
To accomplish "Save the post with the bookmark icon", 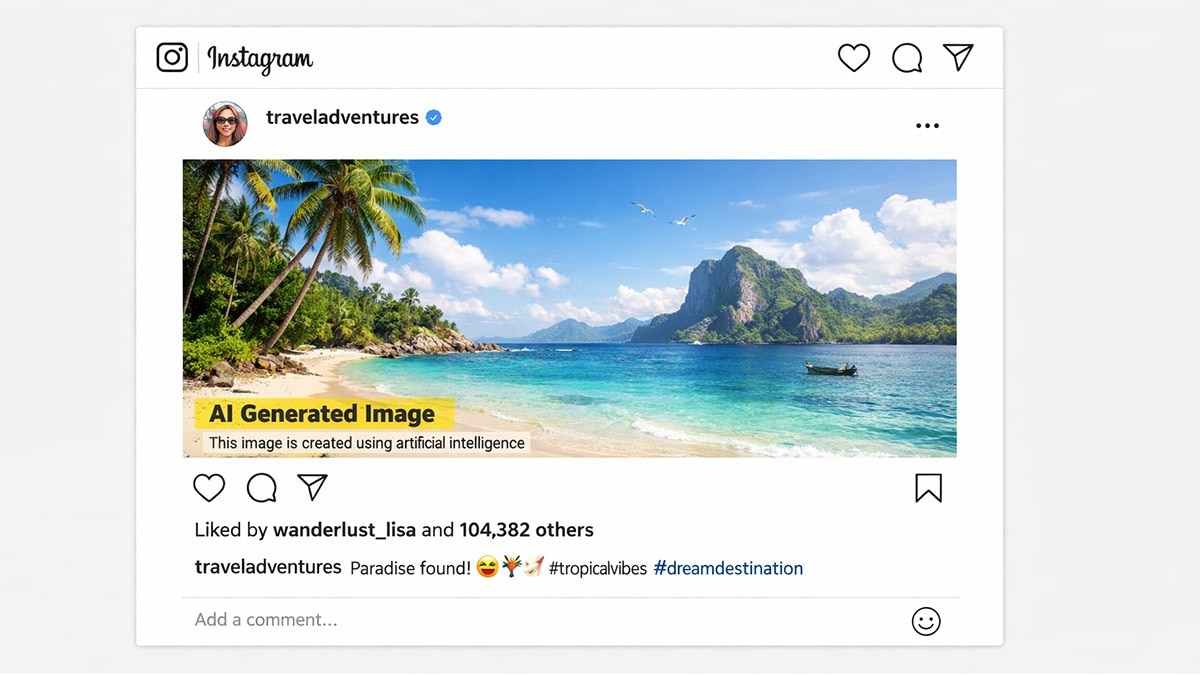I will pyautogui.click(x=928, y=488).
